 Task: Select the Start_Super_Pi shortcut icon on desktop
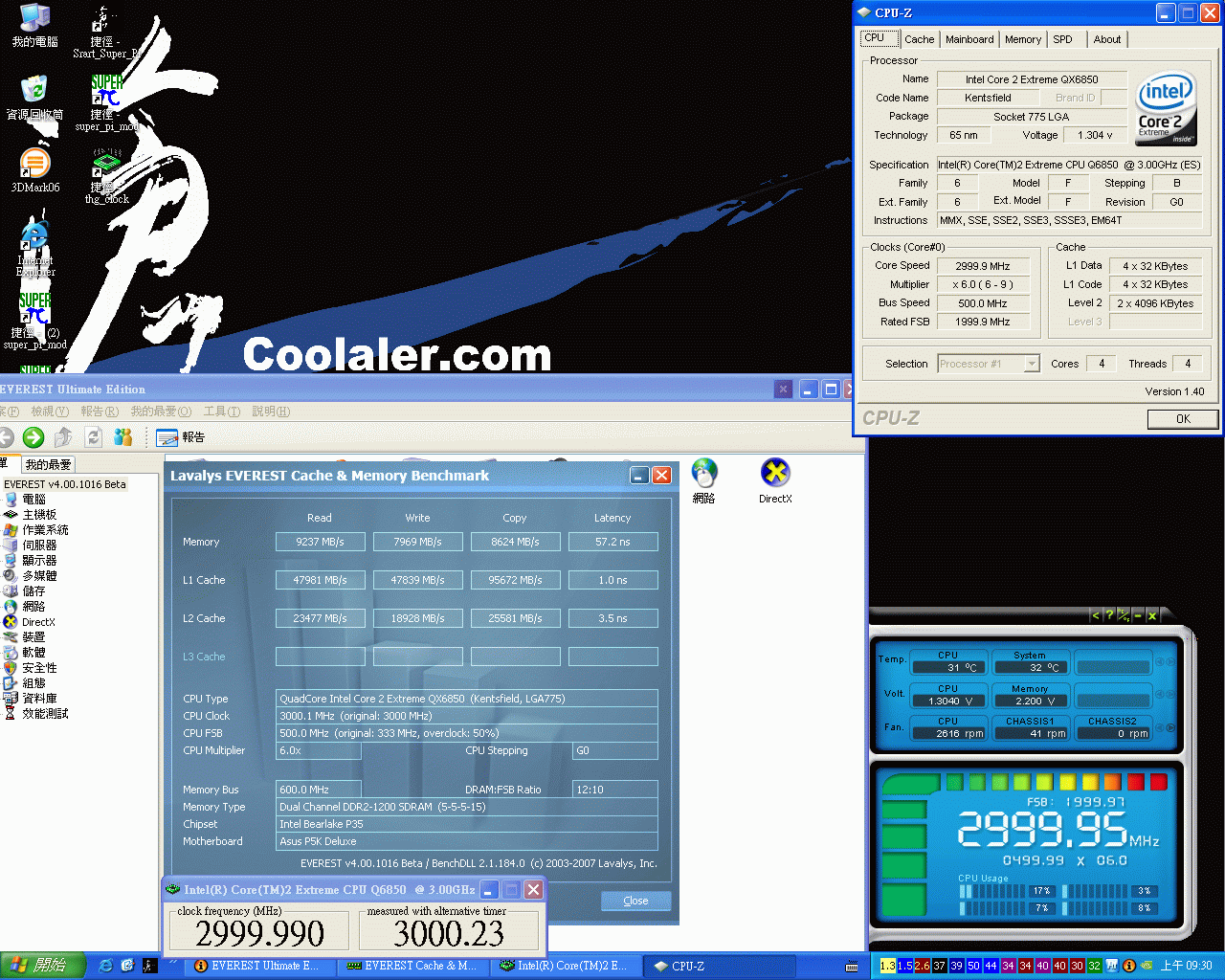105,31
